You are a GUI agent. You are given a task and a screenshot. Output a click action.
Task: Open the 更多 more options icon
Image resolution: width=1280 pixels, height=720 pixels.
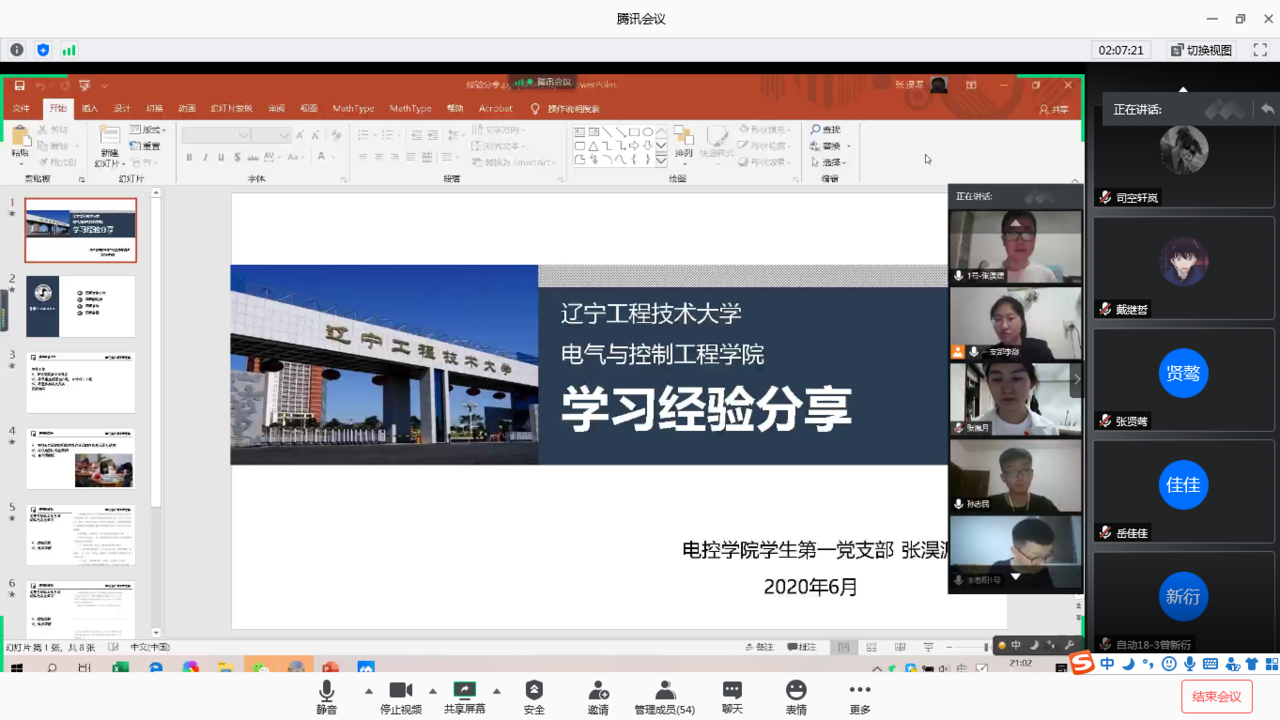tap(860, 695)
